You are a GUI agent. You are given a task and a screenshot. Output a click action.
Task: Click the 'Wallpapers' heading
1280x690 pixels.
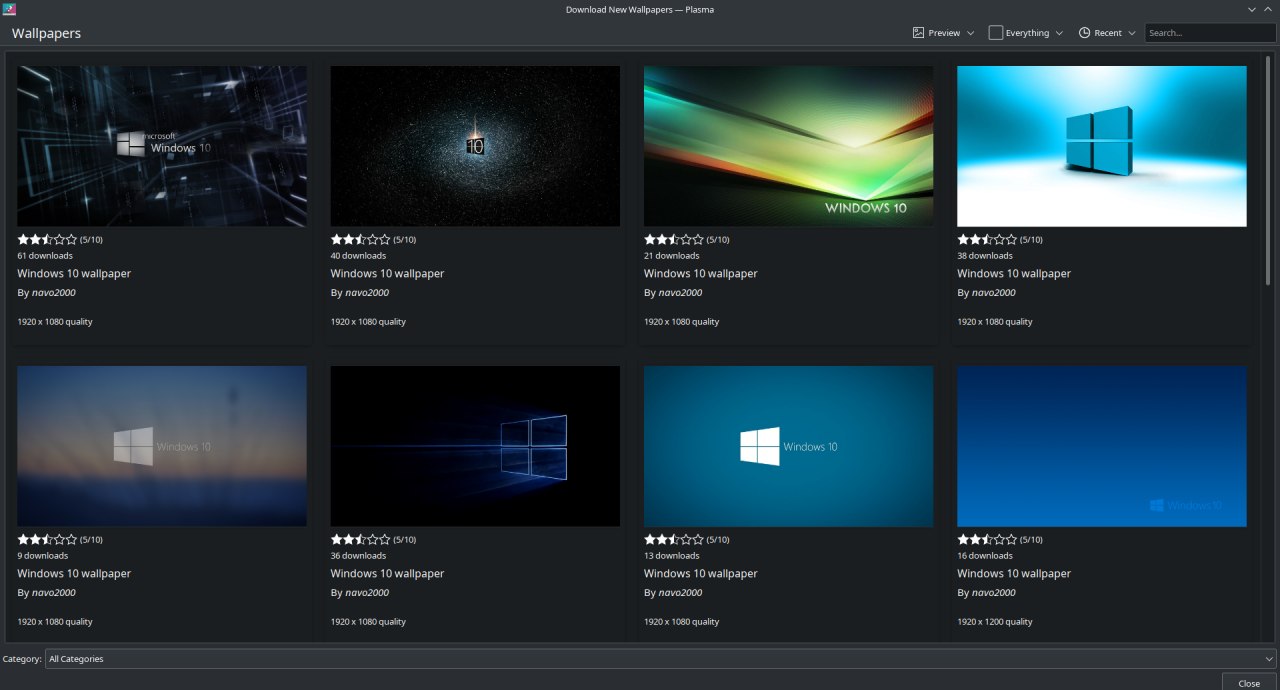pyautogui.click(x=47, y=33)
